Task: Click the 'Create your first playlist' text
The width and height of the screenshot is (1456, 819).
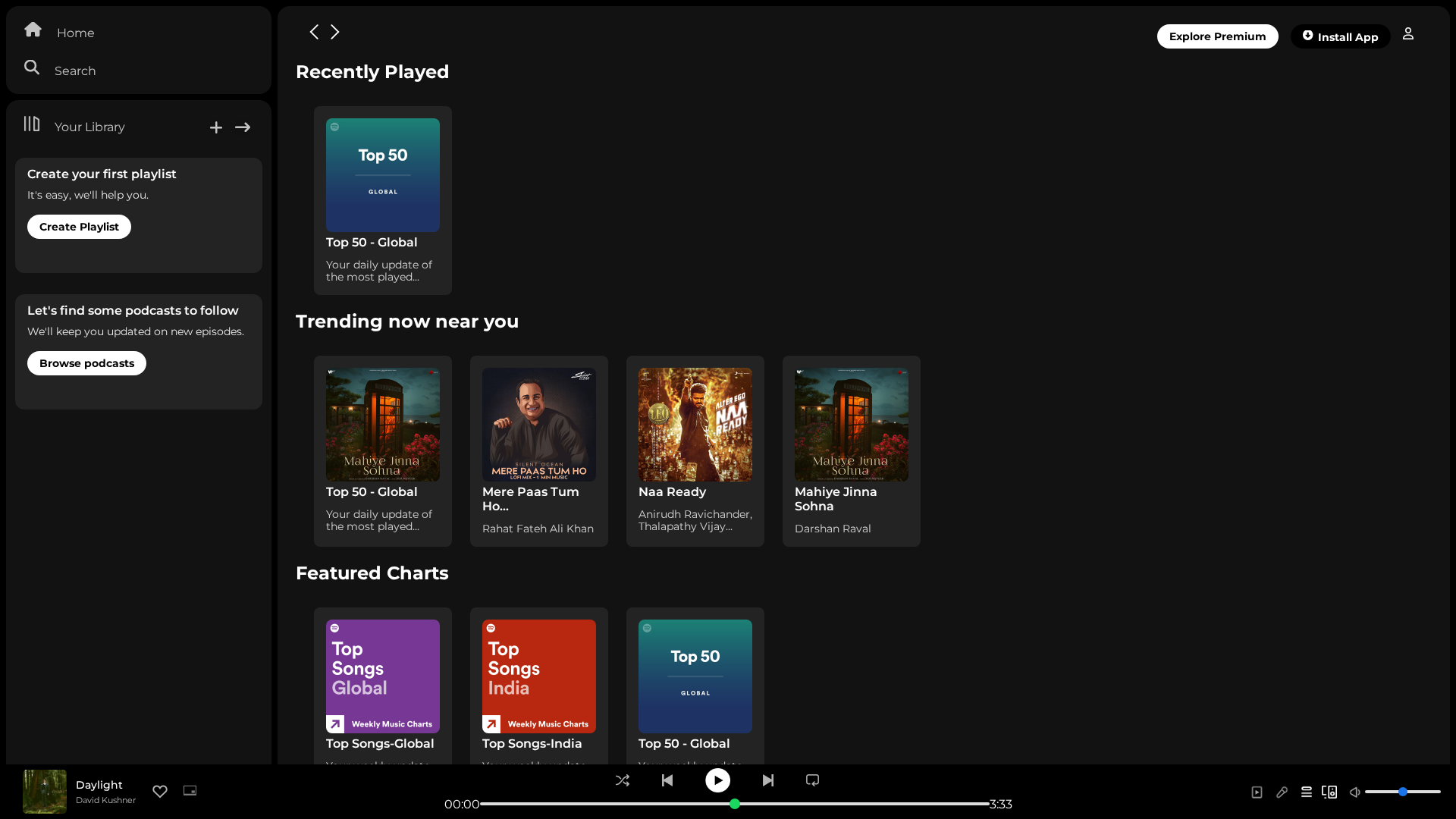Action: 102,174
